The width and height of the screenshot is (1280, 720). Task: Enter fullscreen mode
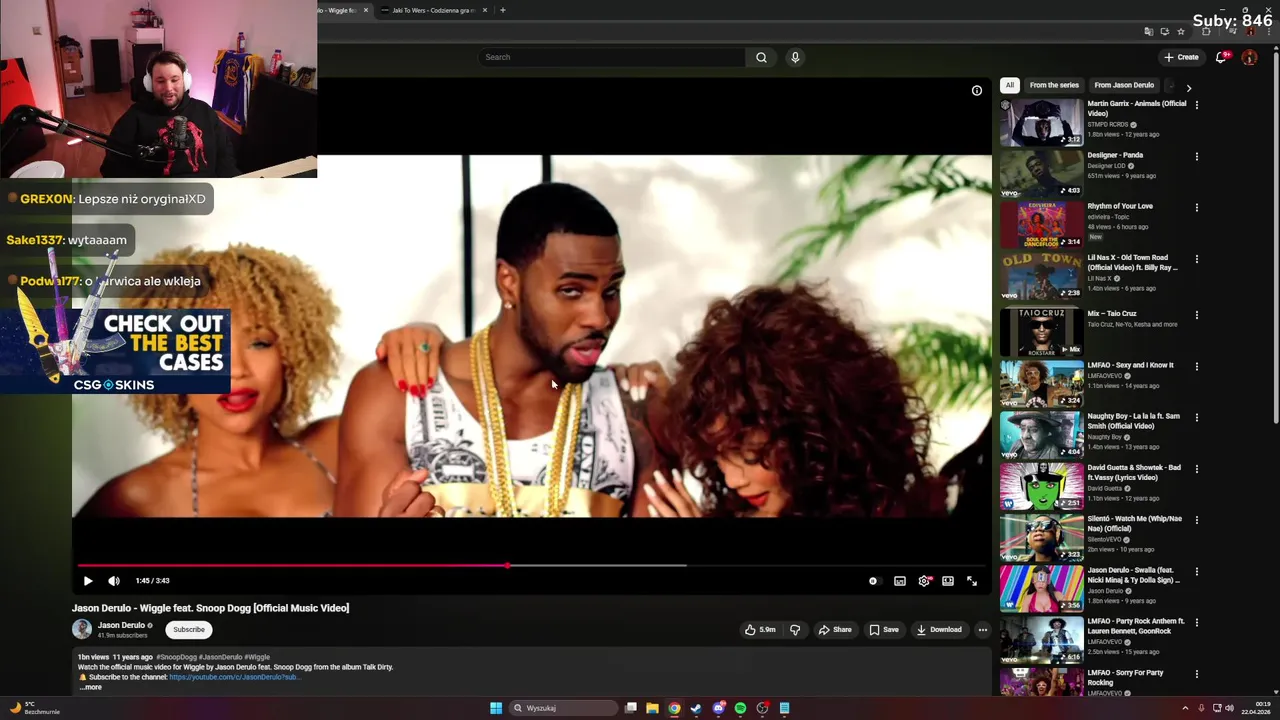click(972, 581)
